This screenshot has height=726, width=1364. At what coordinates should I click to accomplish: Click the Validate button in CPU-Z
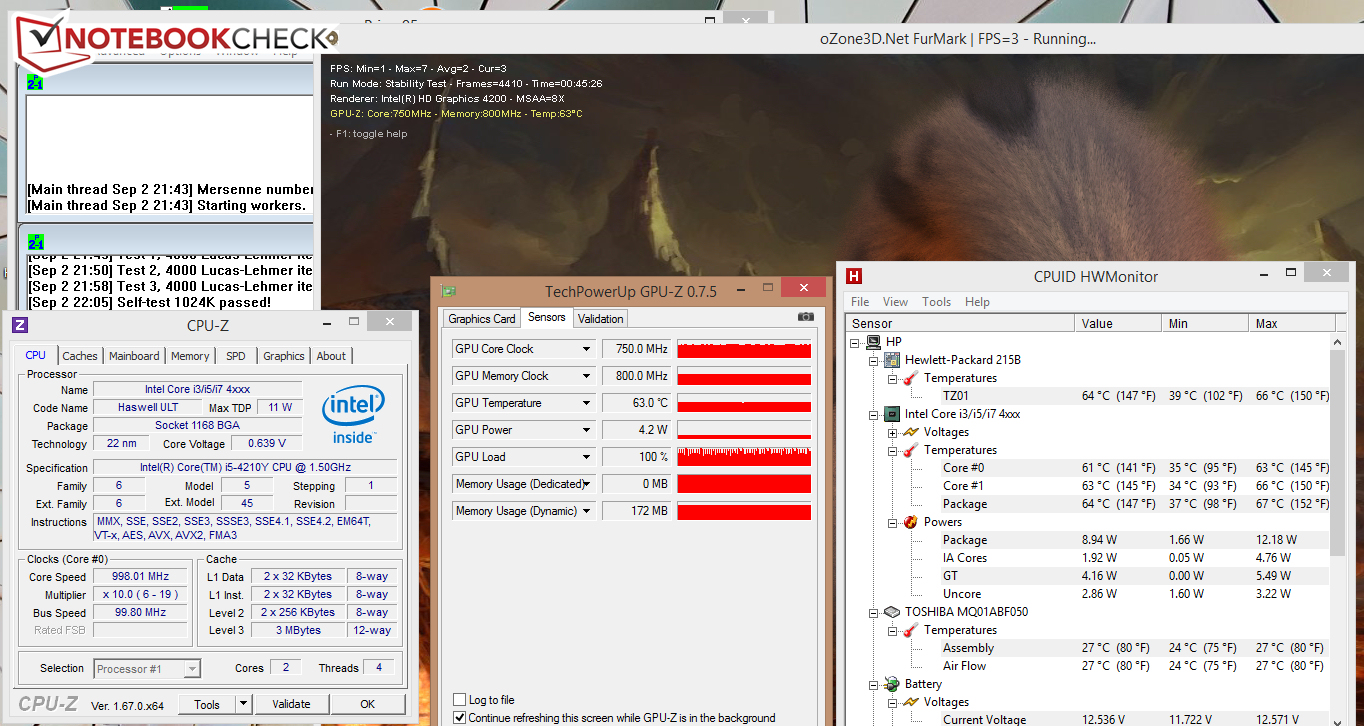[291, 704]
